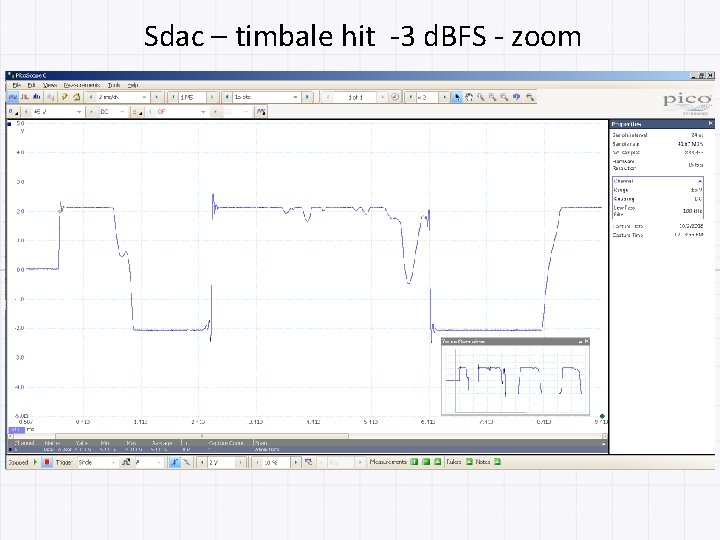
Task: Click the red stop capture button
Action: coord(47,462)
